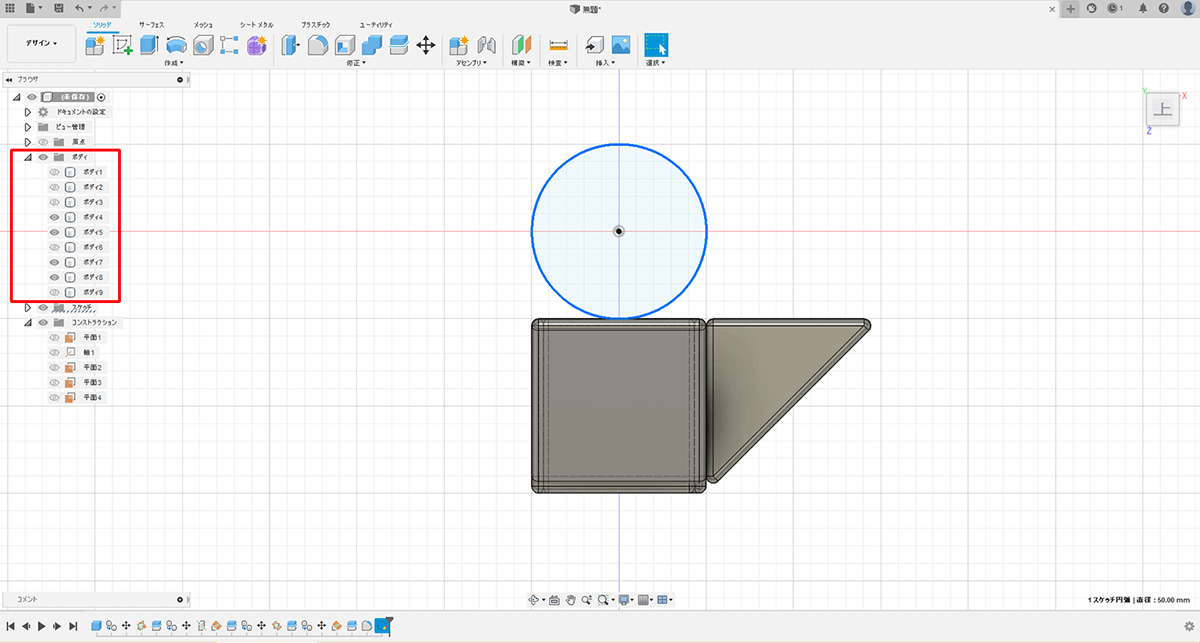Click the first timeline extrude feature

[97, 626]
